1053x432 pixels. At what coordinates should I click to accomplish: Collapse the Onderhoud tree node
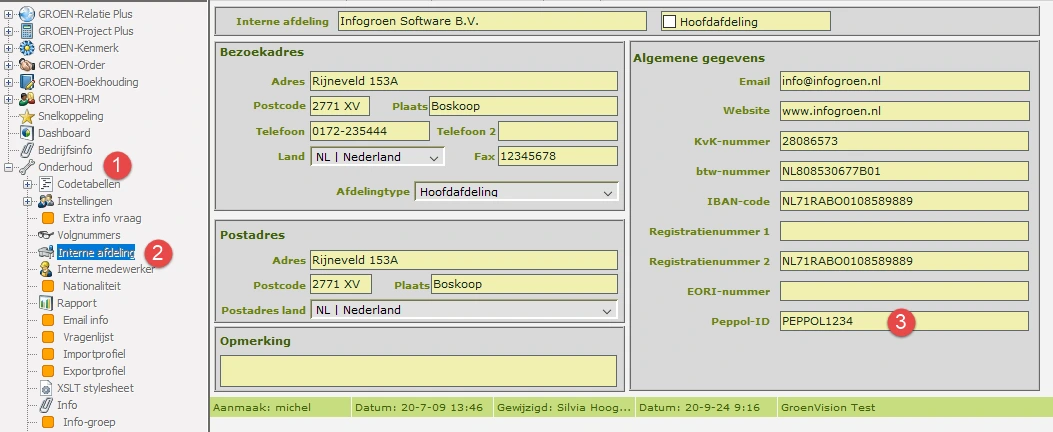tap(9, 167)
